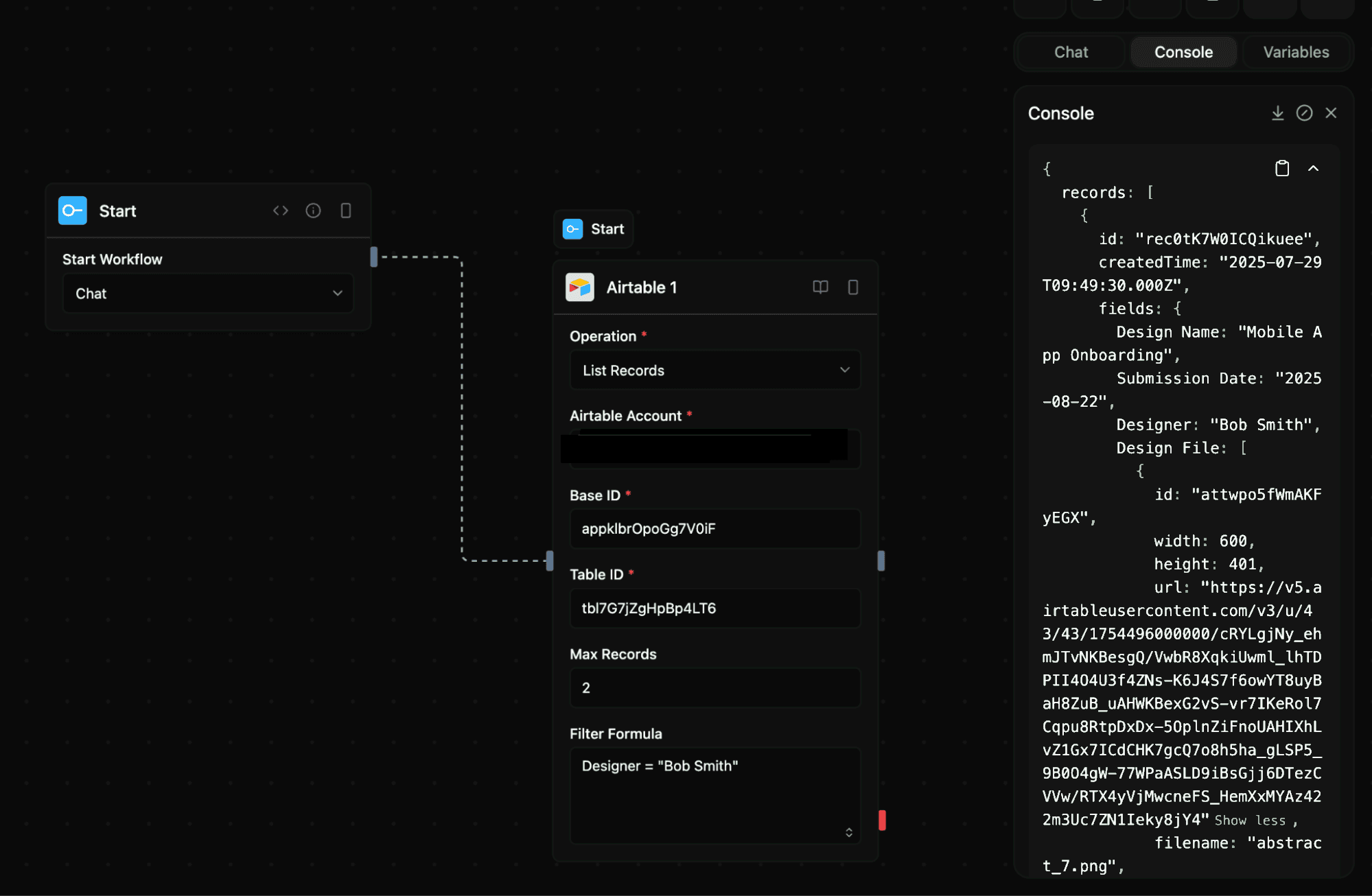
Task: Select the Console tab label
Action: (1183, 51)
